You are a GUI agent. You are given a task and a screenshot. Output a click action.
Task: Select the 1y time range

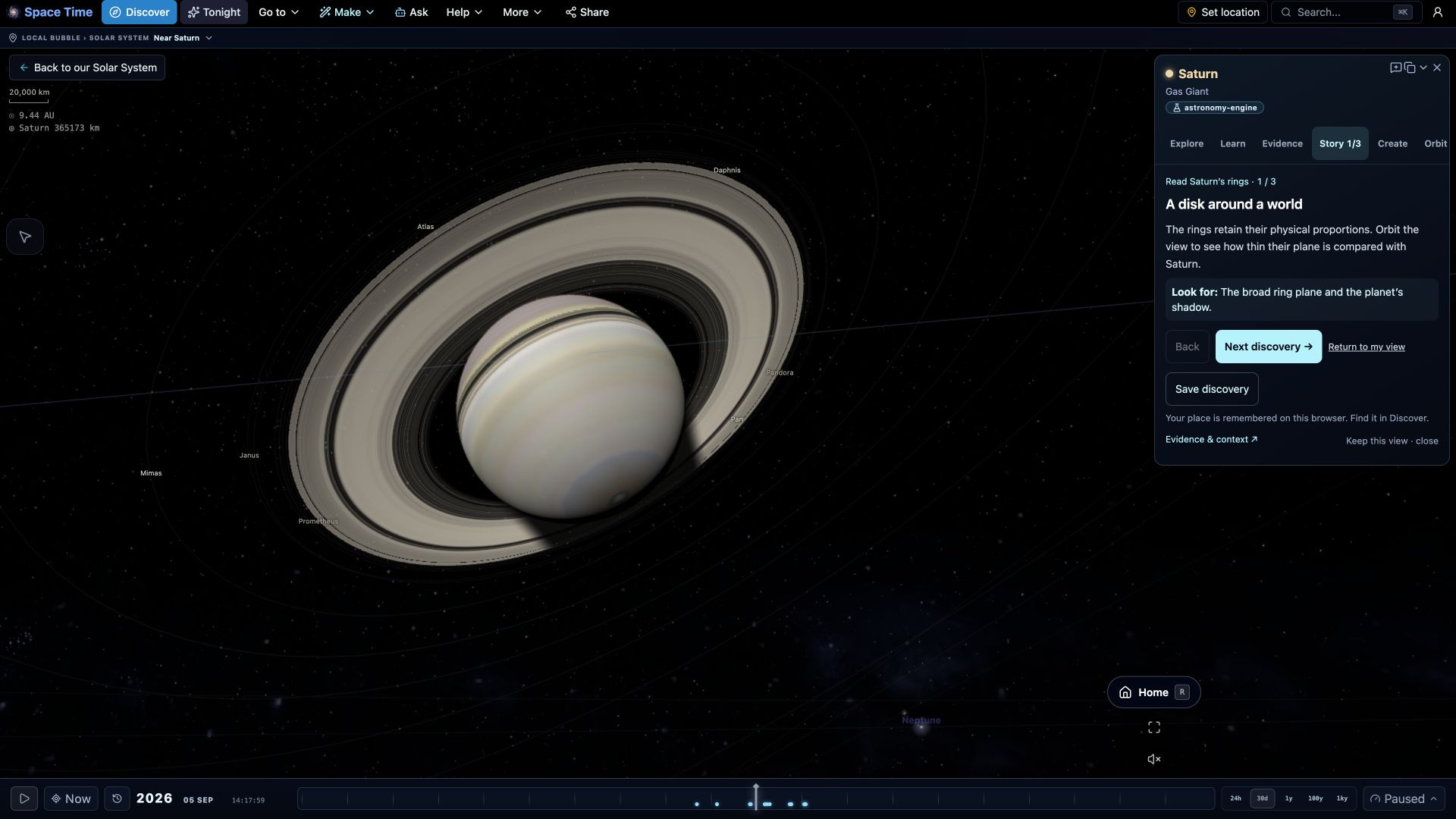pyautogui.click(x=1288, y=799)
